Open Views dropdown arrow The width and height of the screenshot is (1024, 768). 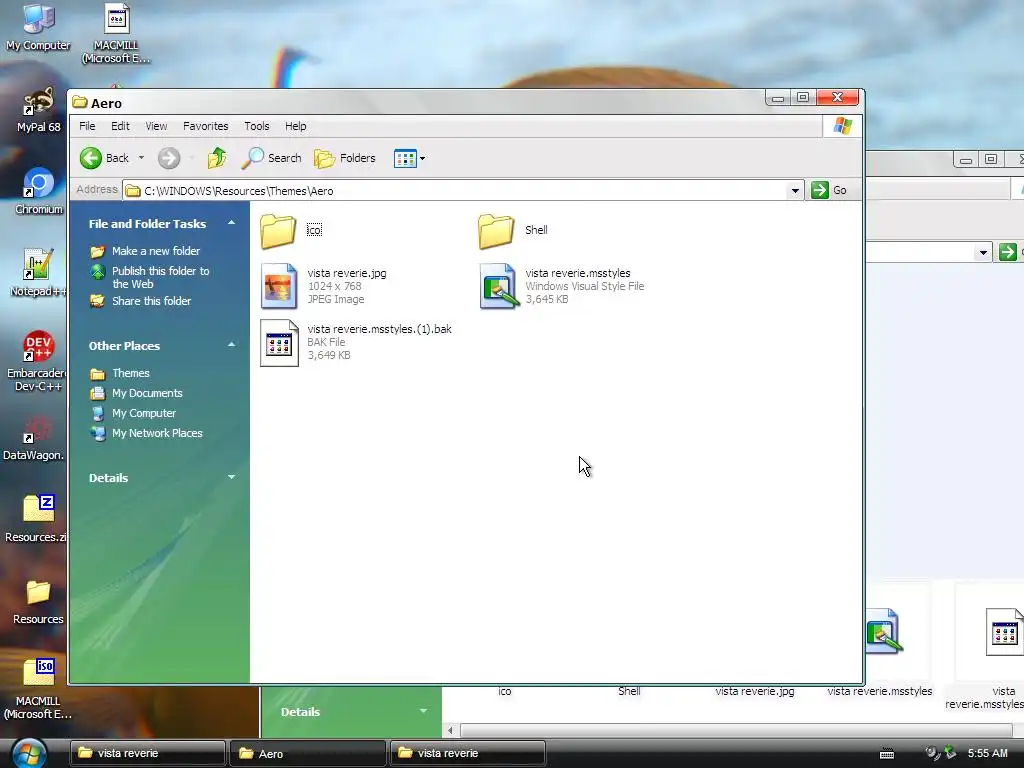423,158
